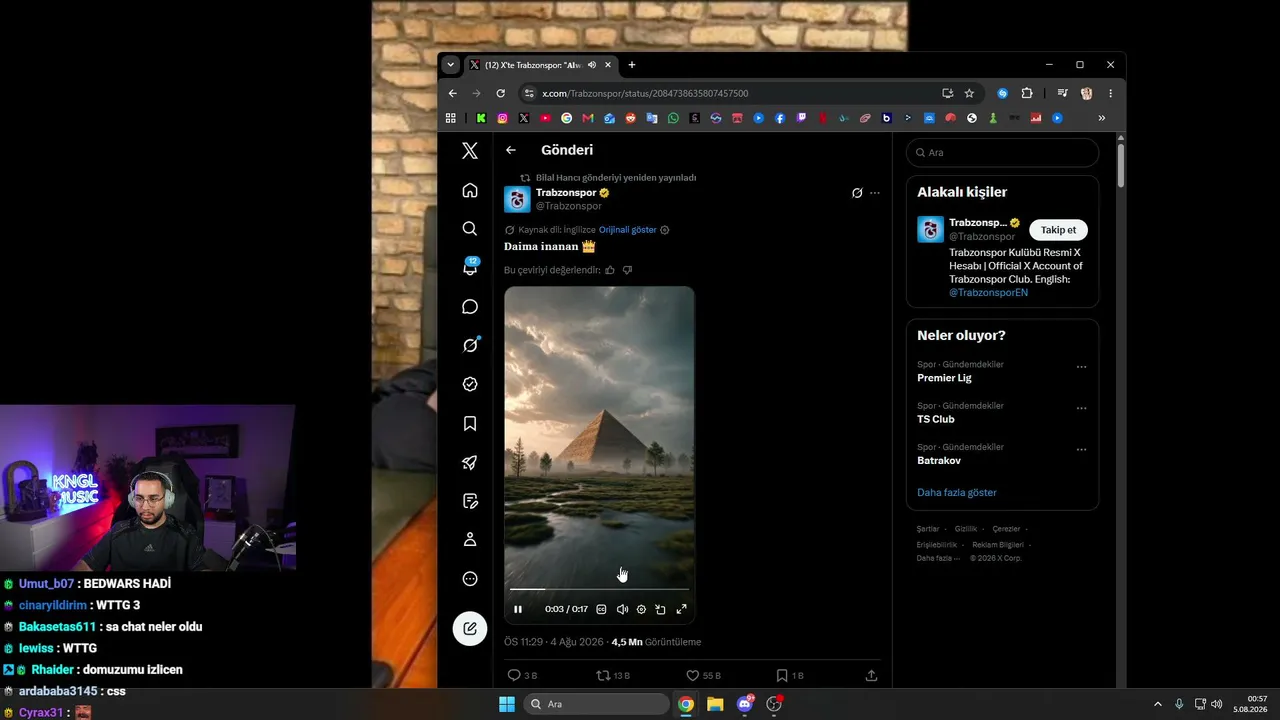Open options menu for Batrakov trend
The height and width of the screenshot is (720, 1280).
pyautogui.click(x=1081, y=450)
